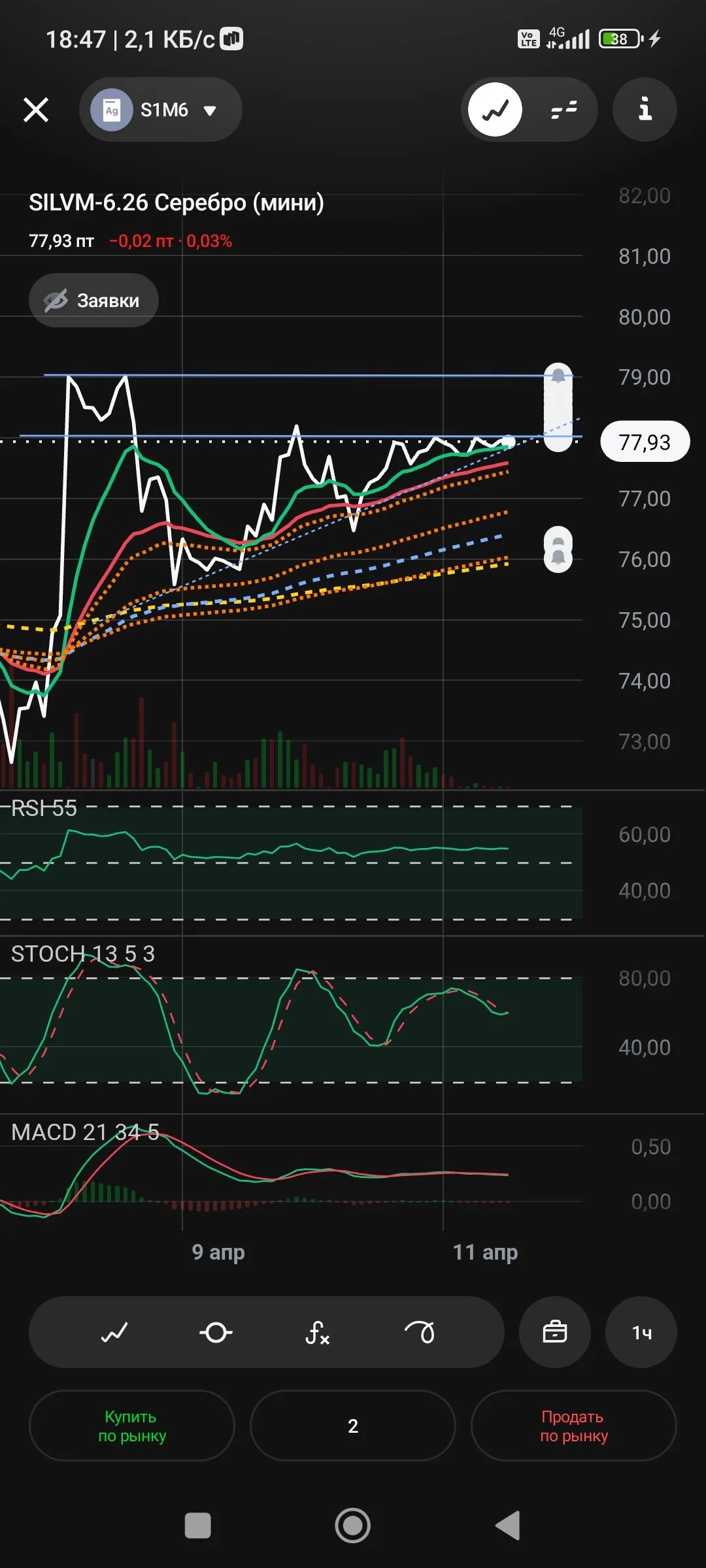Open drawing tools curve icon

coord(420,1332)
